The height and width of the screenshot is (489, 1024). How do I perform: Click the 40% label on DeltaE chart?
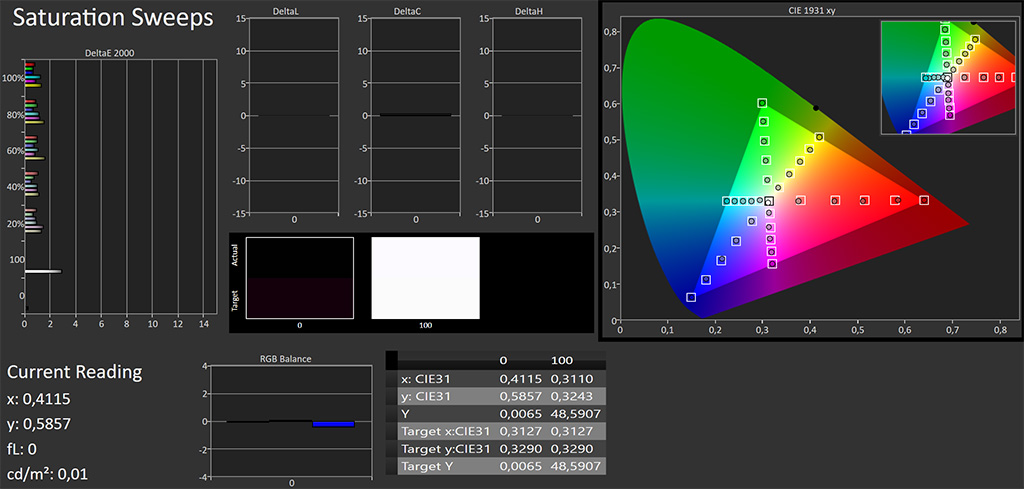[x=15, y=187]
